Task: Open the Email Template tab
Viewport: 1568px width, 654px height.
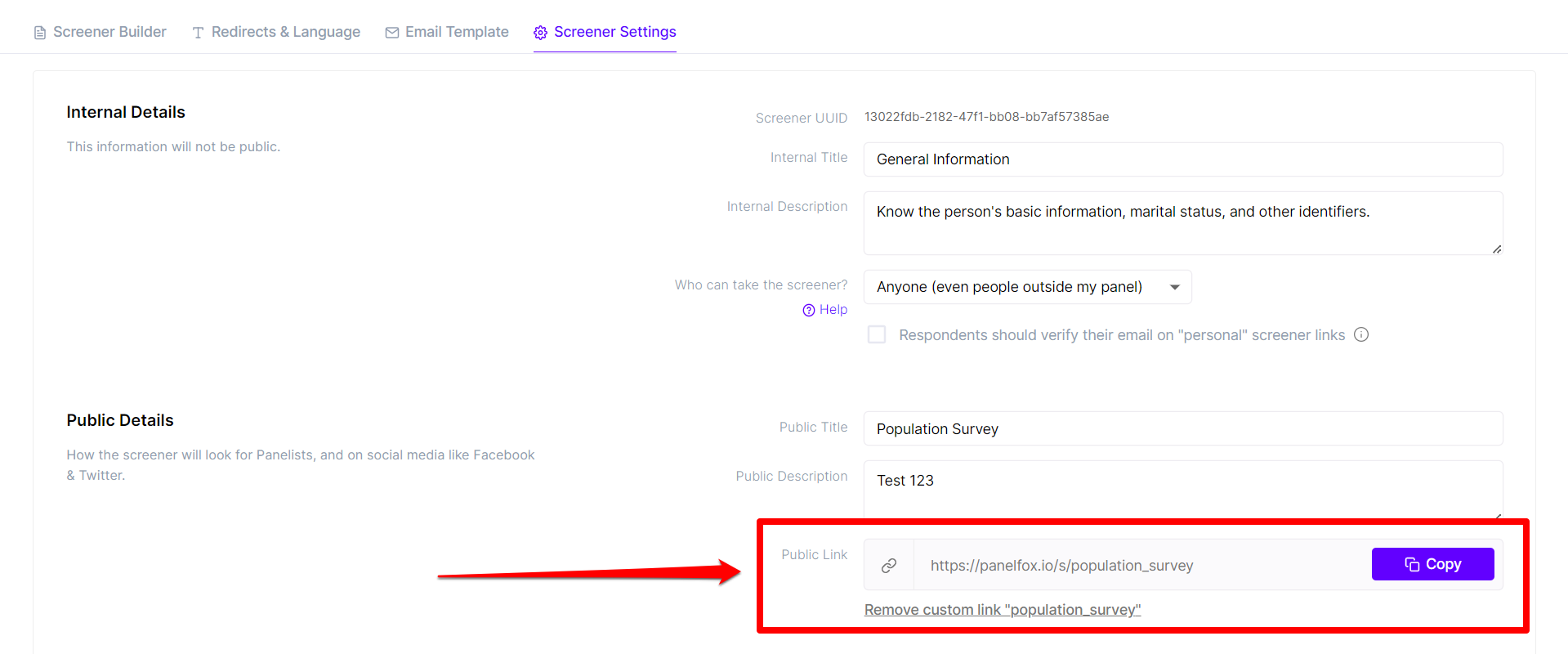Action: coord(457,32)
